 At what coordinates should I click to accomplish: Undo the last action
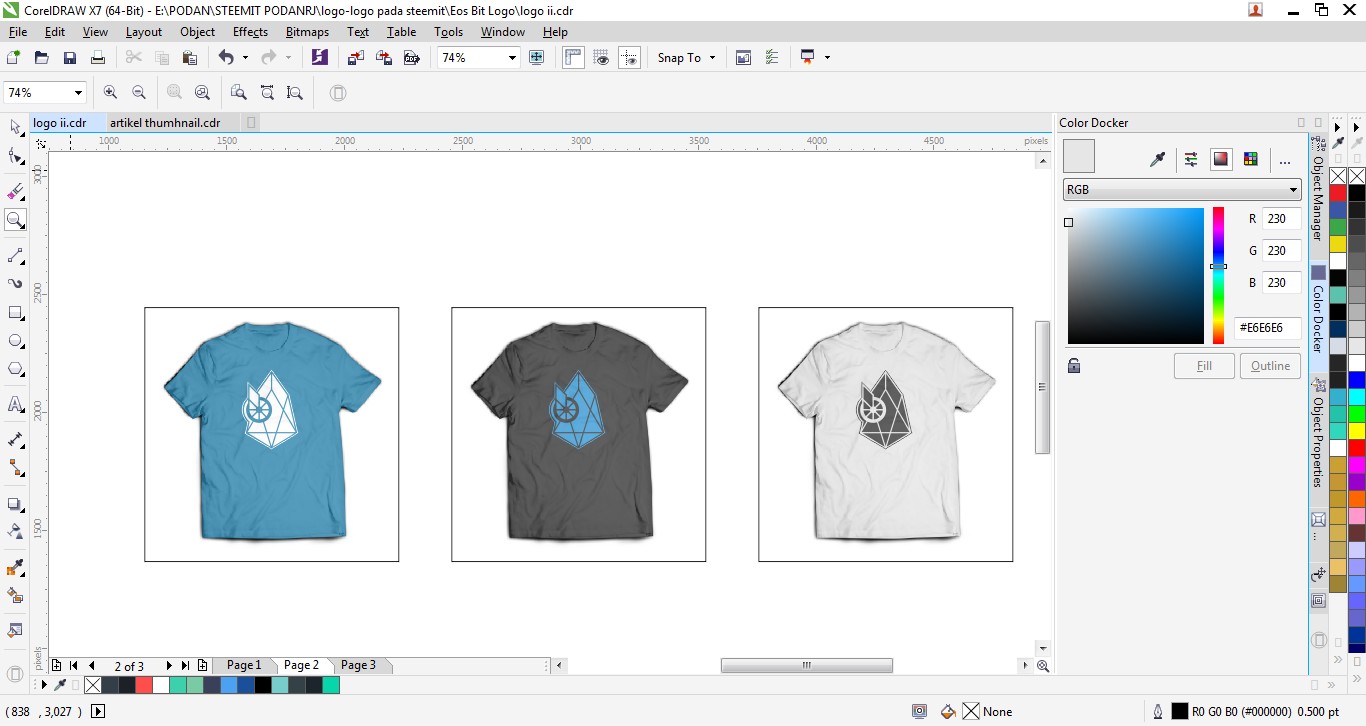[x=226, y=58]
